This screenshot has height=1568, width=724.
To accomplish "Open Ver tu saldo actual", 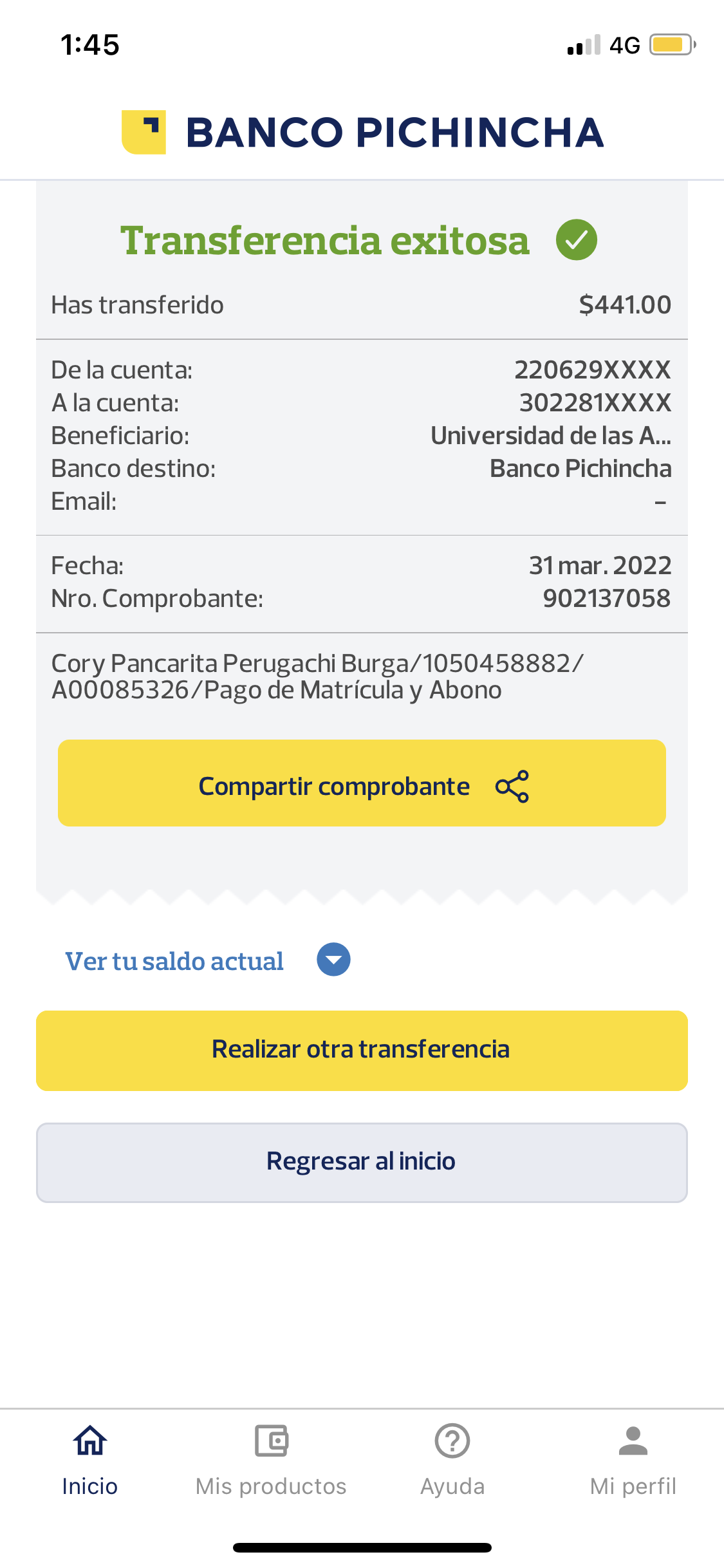I will (x=174, y=961).
